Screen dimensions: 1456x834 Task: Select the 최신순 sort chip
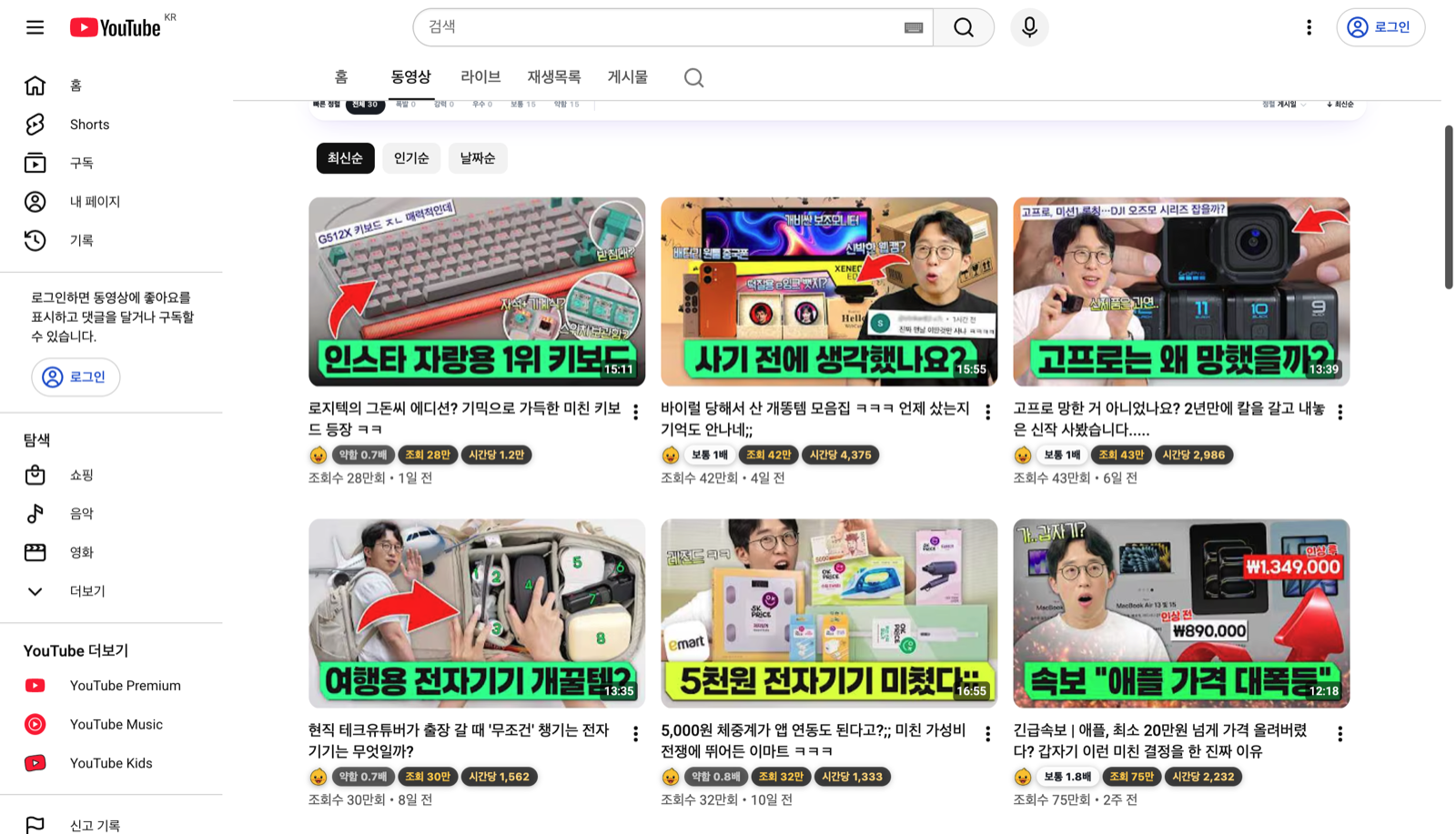point(345,158)
